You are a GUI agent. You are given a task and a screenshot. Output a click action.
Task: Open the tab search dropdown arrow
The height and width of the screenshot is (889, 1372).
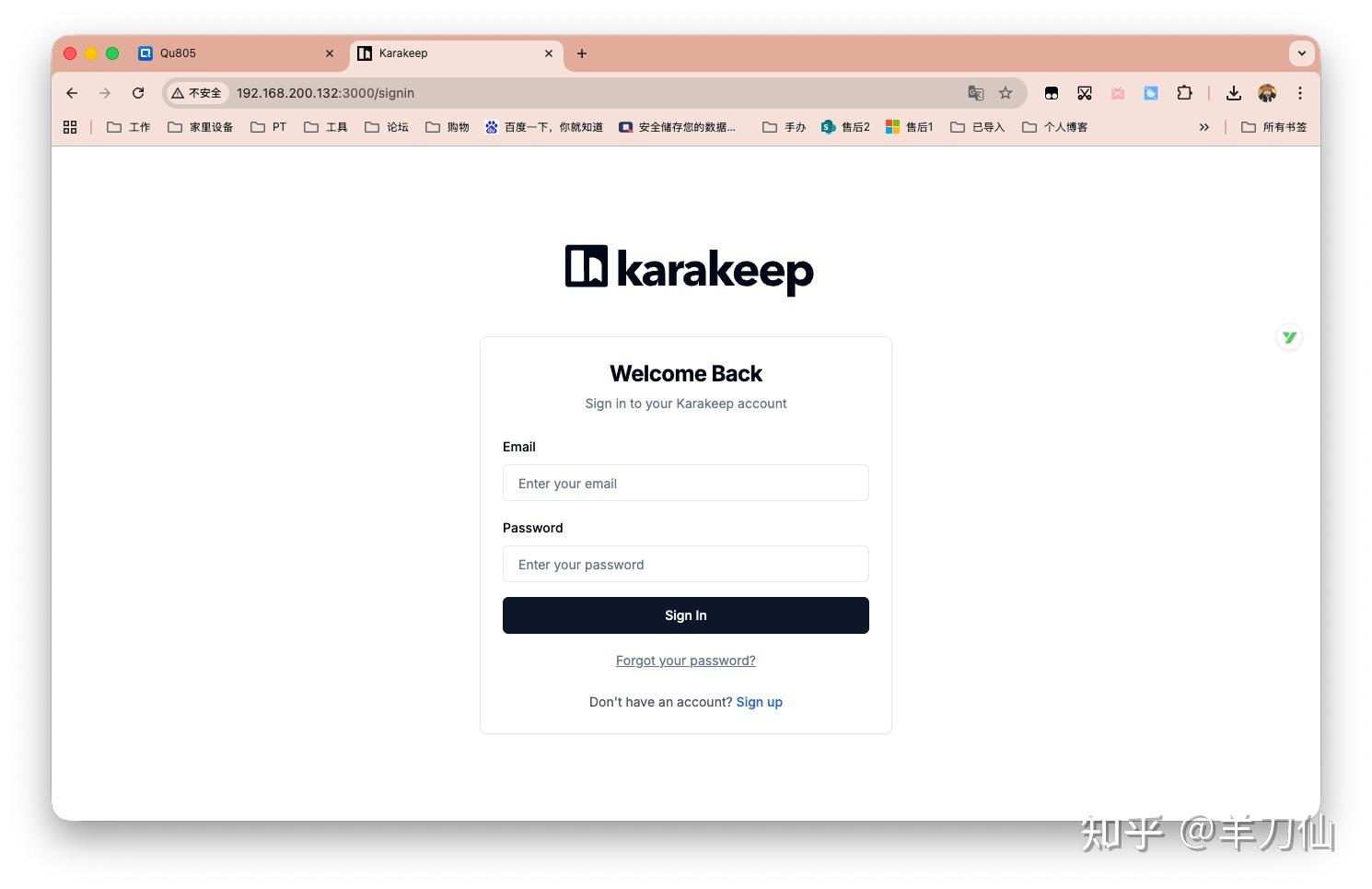1301,53
